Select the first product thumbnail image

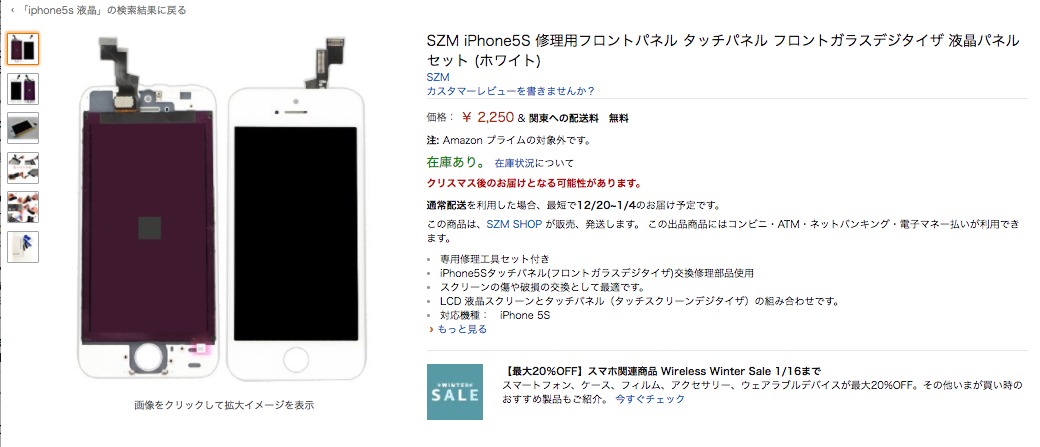[23, 48]
